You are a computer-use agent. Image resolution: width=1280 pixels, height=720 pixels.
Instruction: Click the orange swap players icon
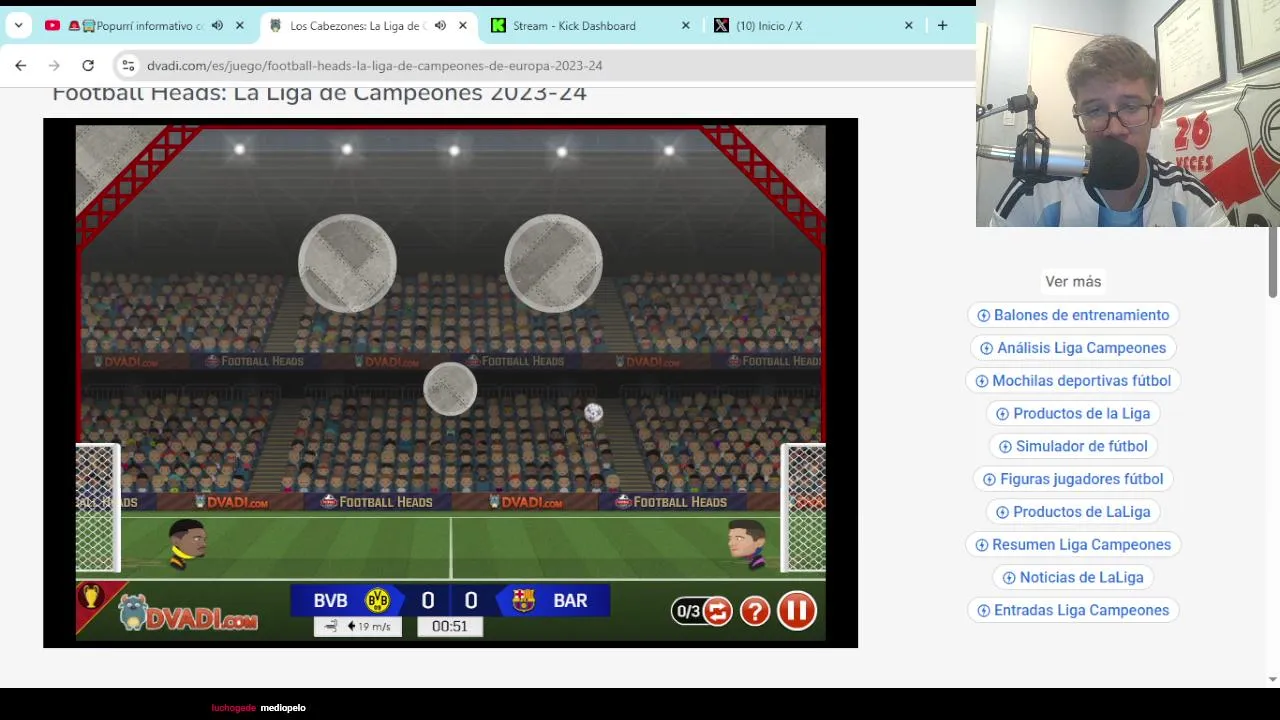[x=717, y=611]
